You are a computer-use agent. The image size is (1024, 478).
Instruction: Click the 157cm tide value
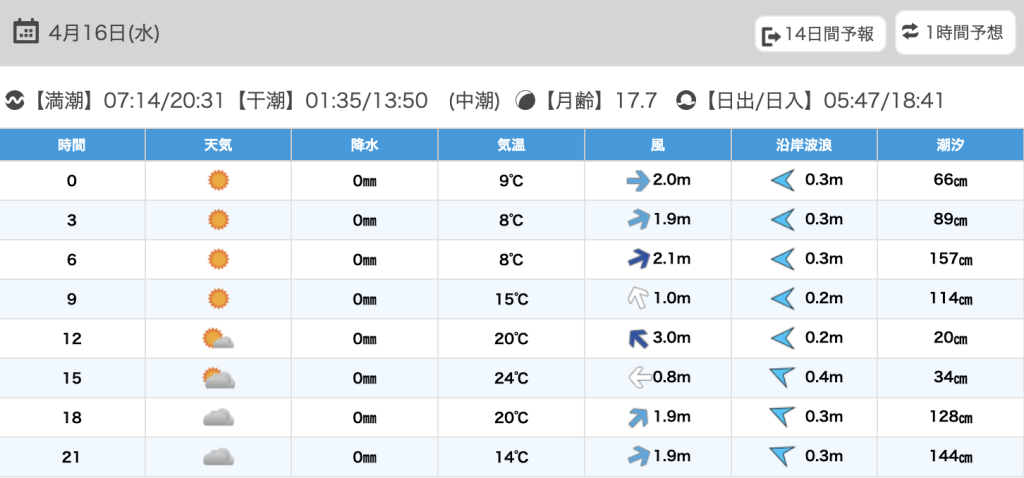950,260
